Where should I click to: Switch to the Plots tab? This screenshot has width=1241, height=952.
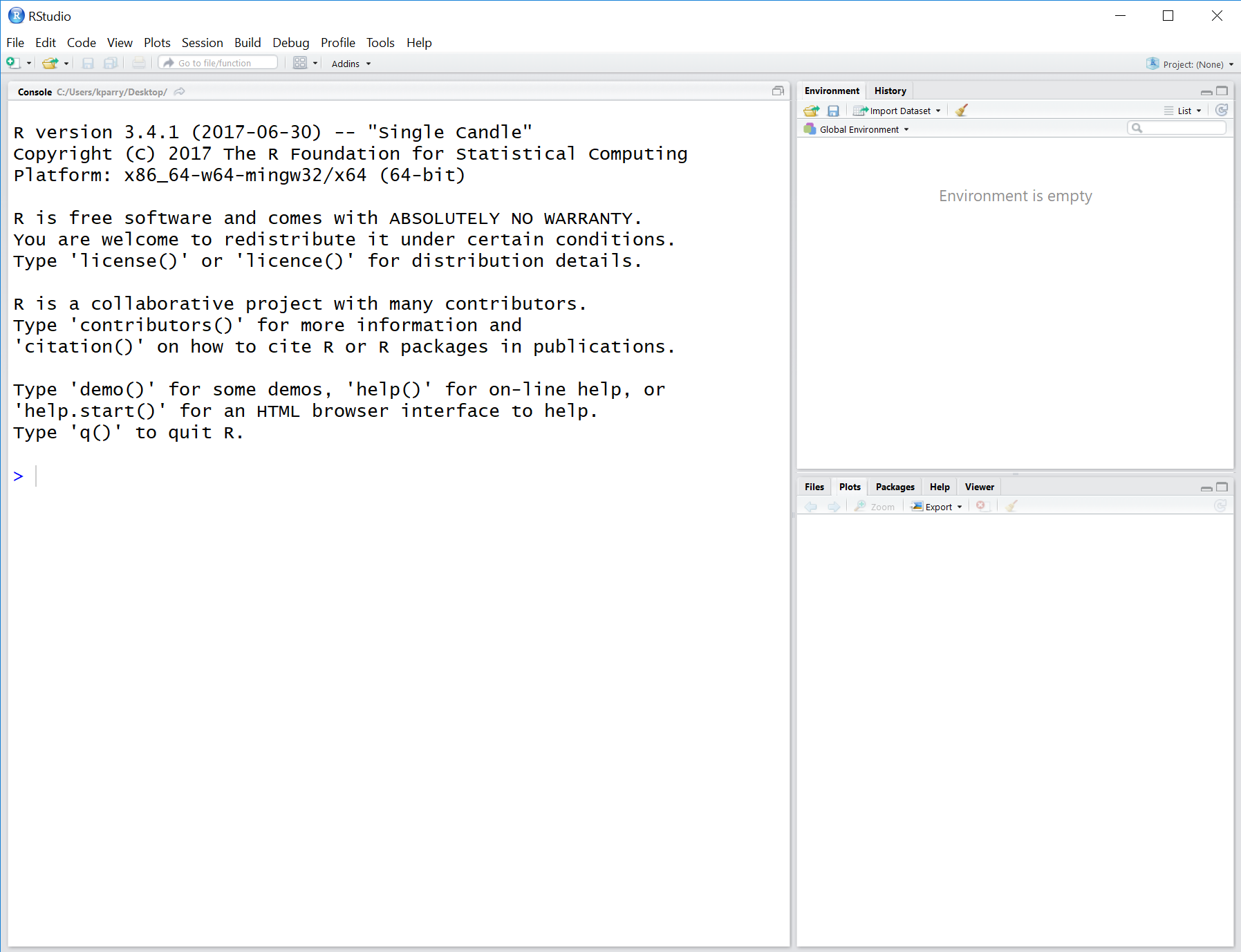[x=850, y=487]
